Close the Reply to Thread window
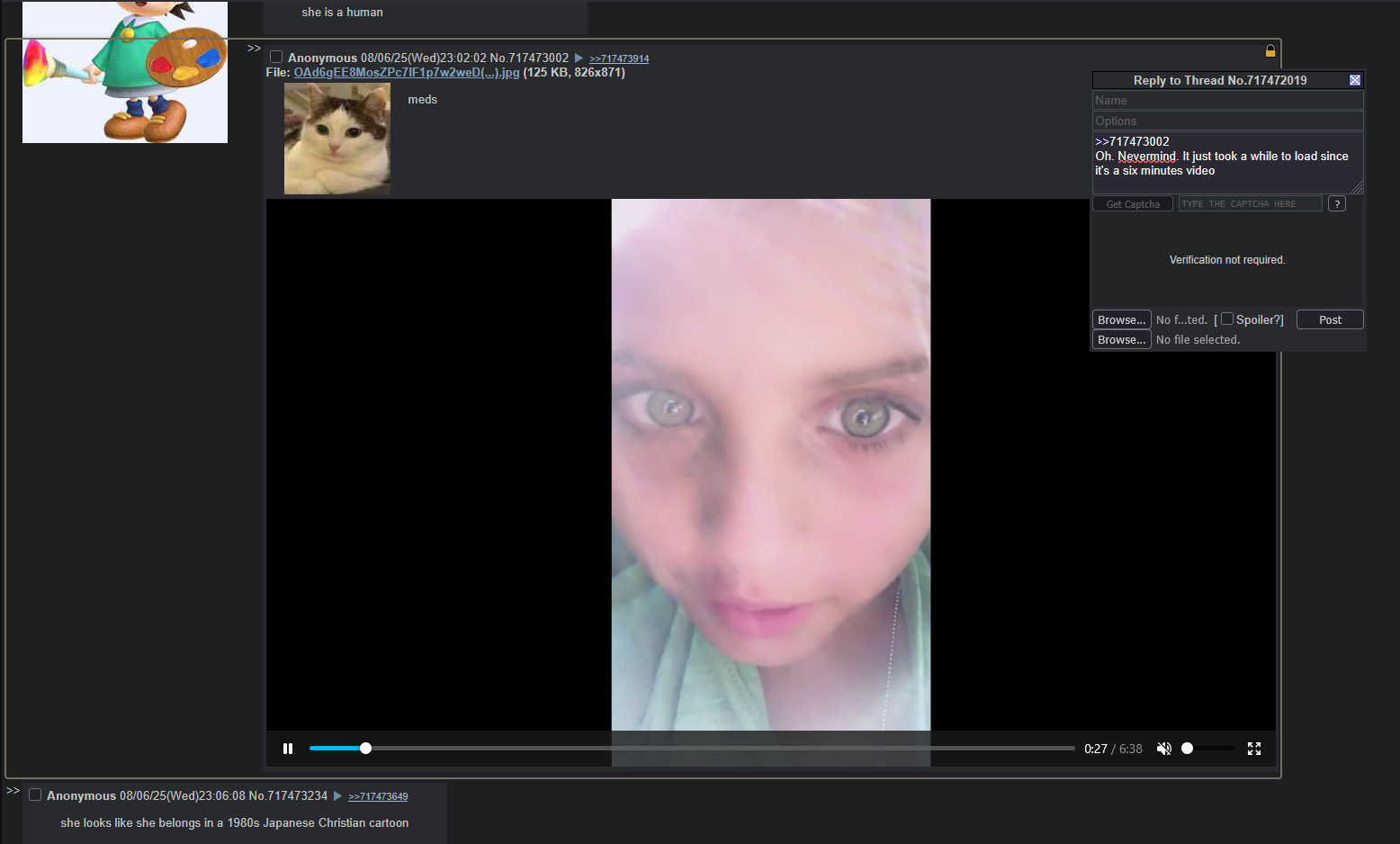Image resolution: width=1400 pixels, height=844 pixels. click(1355, 80)
